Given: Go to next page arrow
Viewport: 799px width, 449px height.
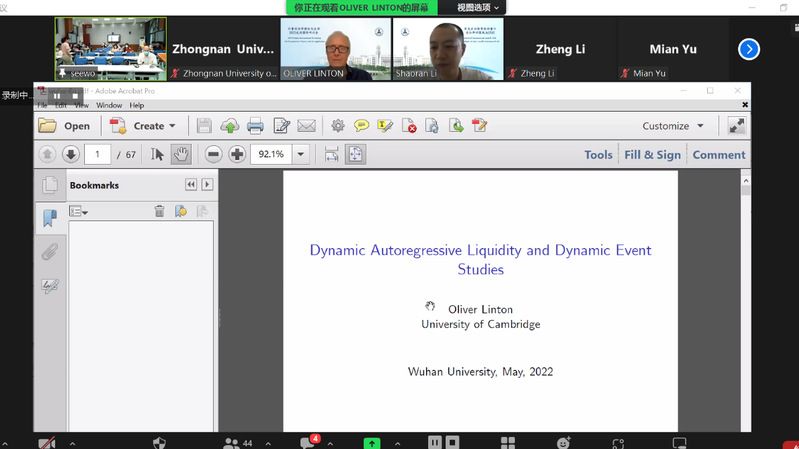Looking at the screenshot, I should click(70, 154).
